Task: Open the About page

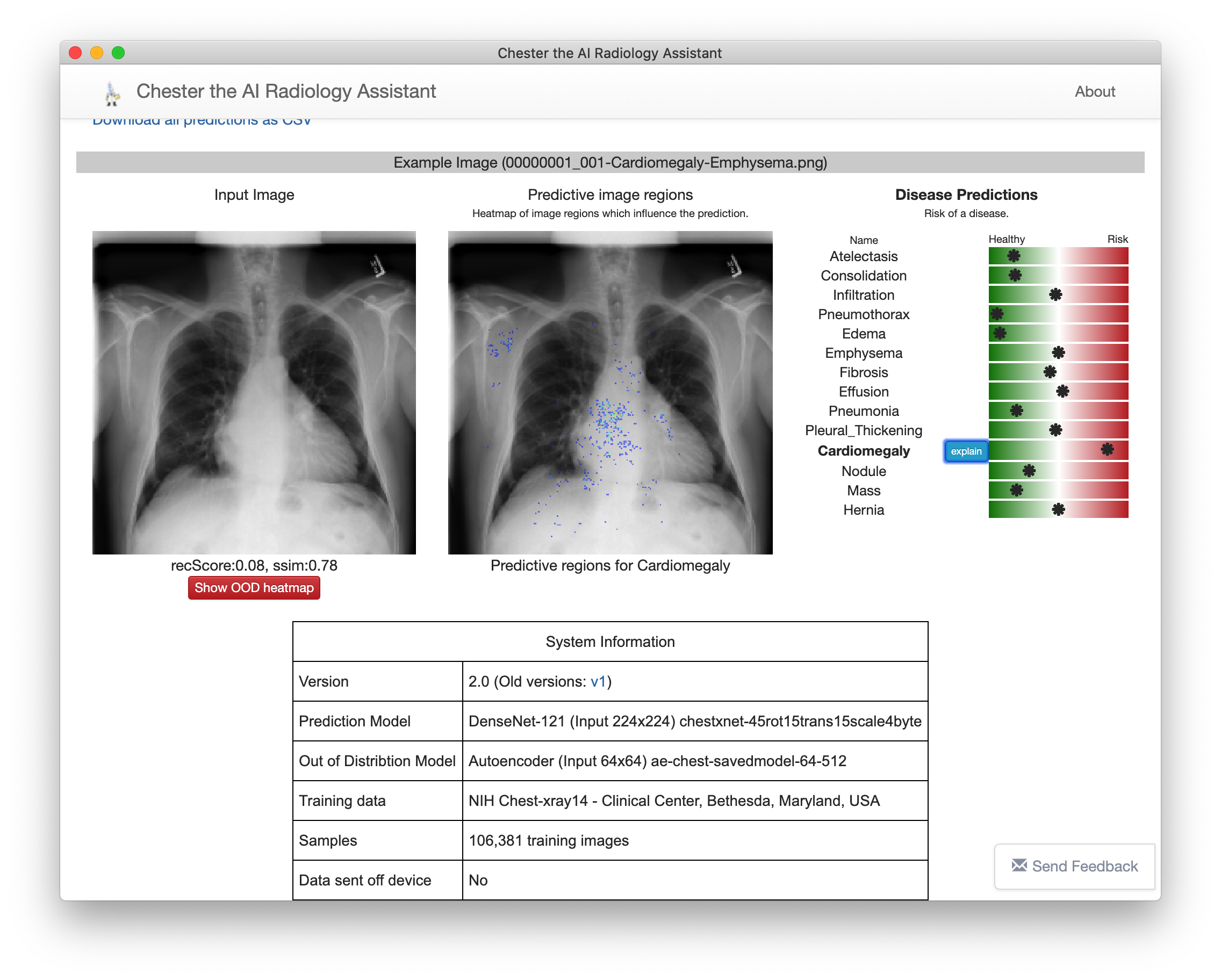Action: click(1094, 92)
